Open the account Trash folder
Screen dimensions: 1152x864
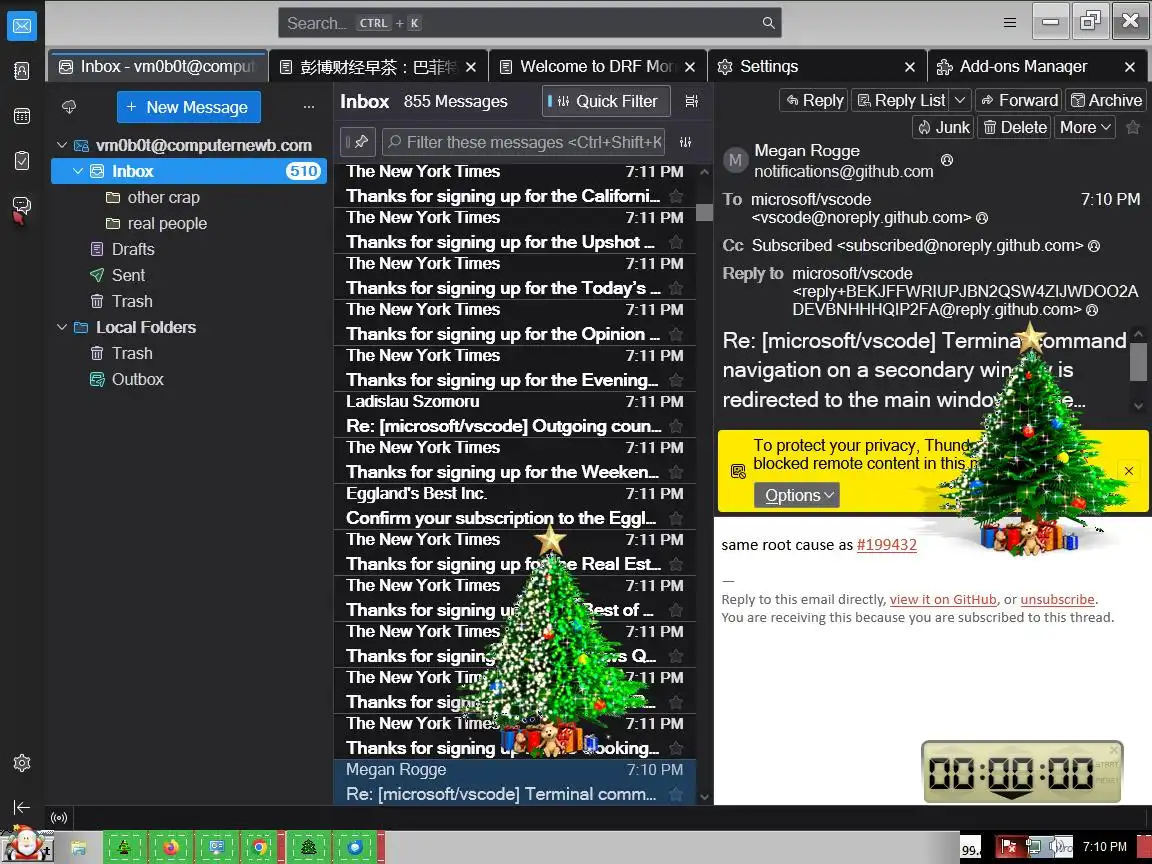click(189, 301)
